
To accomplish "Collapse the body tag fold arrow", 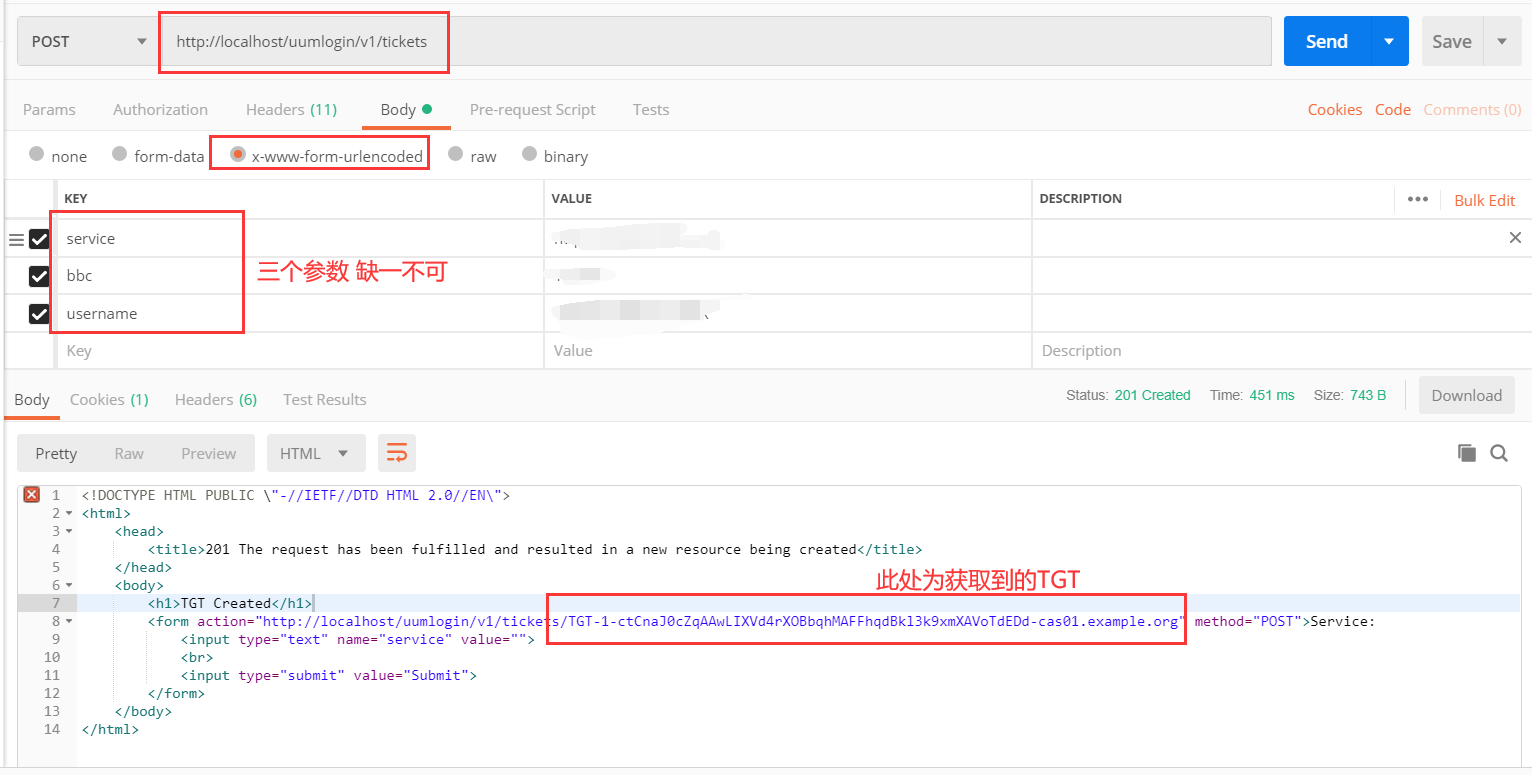I will [x=69, y=585].
